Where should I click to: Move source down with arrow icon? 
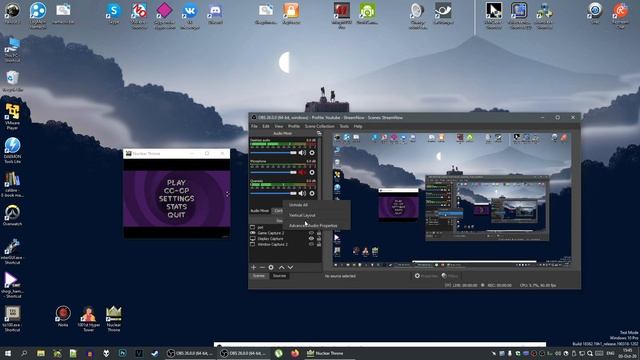[x=291, y=267]
